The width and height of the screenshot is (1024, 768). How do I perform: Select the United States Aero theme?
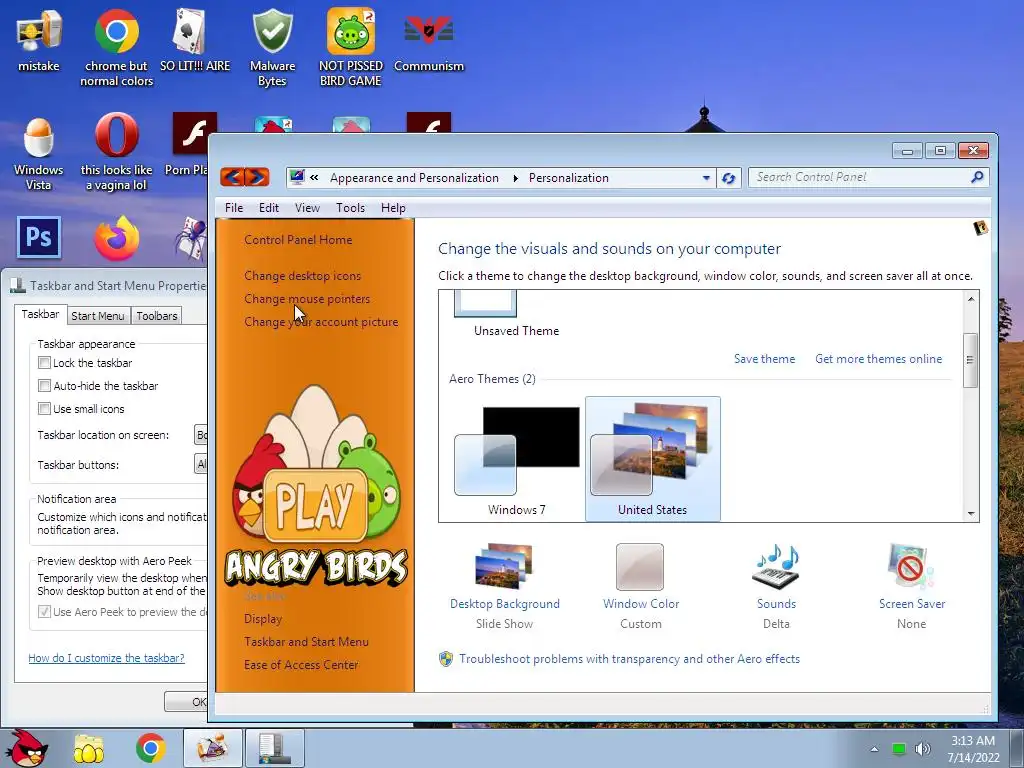pyautogui.click(x=652, y=459)
